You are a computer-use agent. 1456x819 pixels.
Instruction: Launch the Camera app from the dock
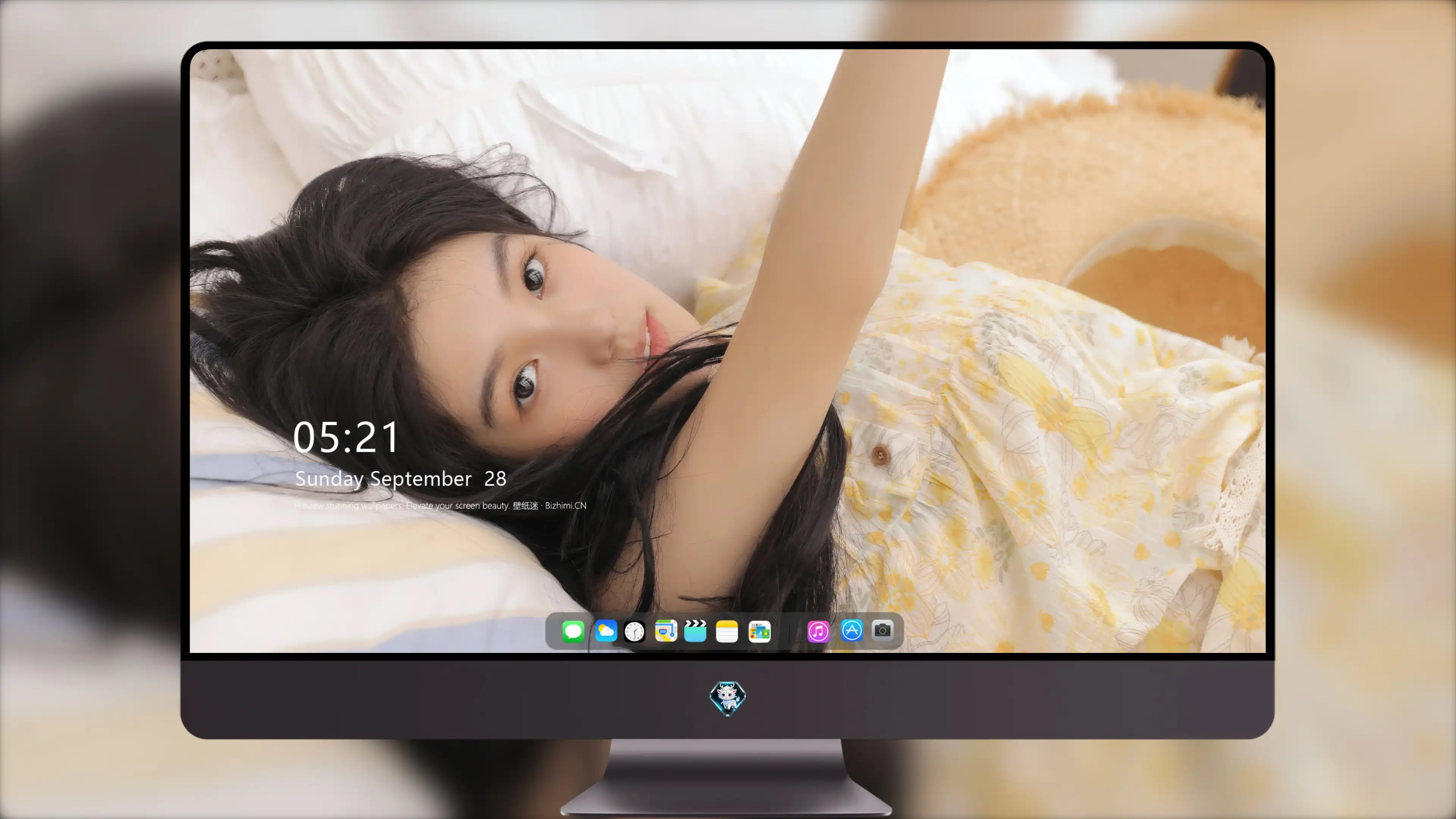click(882, 630)
